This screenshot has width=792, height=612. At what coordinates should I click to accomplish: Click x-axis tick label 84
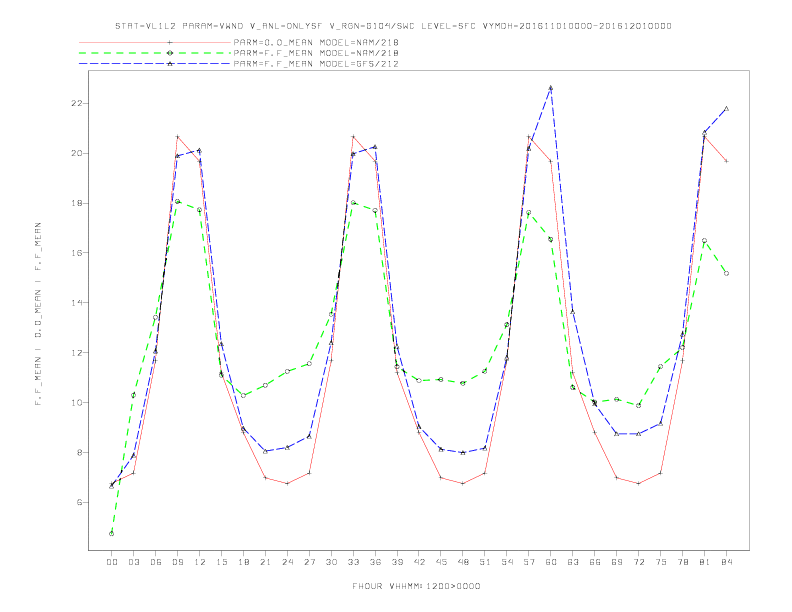coord(727,562)
